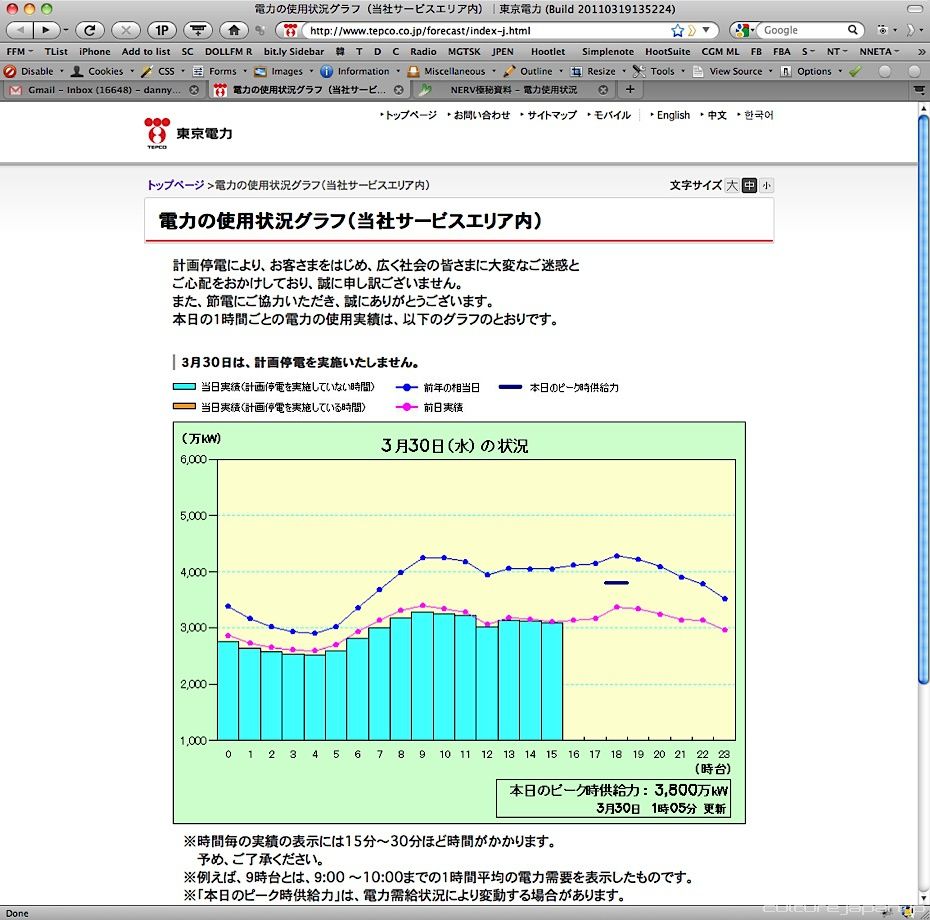This screenshot has width=930, height=920.
Task: Expand the Miscellaneous developer toolbar menu
Action: pyautogui.click(x=453, y=71)
